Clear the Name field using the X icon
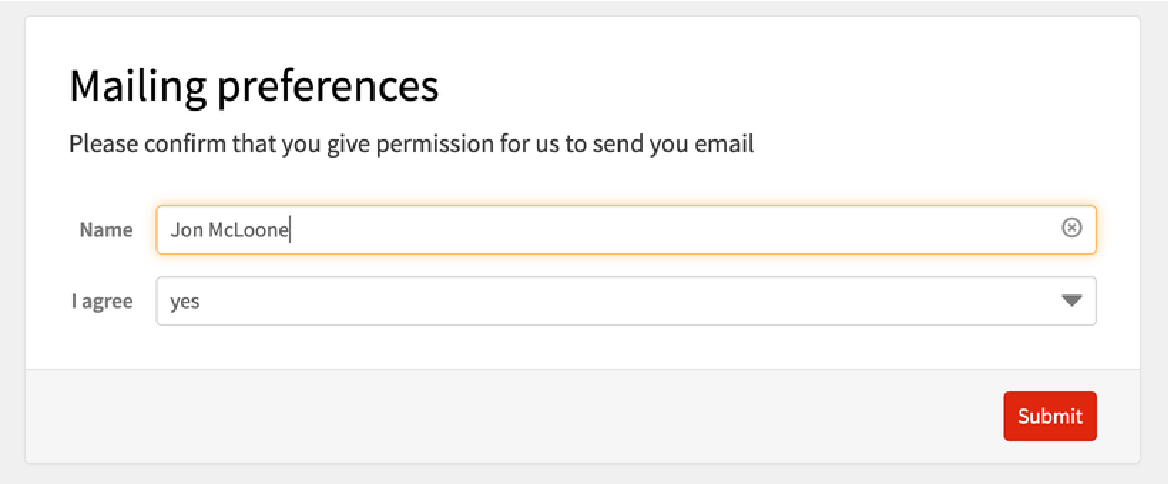Viewport: 1168px width, 484px height. click(1071, 229)
